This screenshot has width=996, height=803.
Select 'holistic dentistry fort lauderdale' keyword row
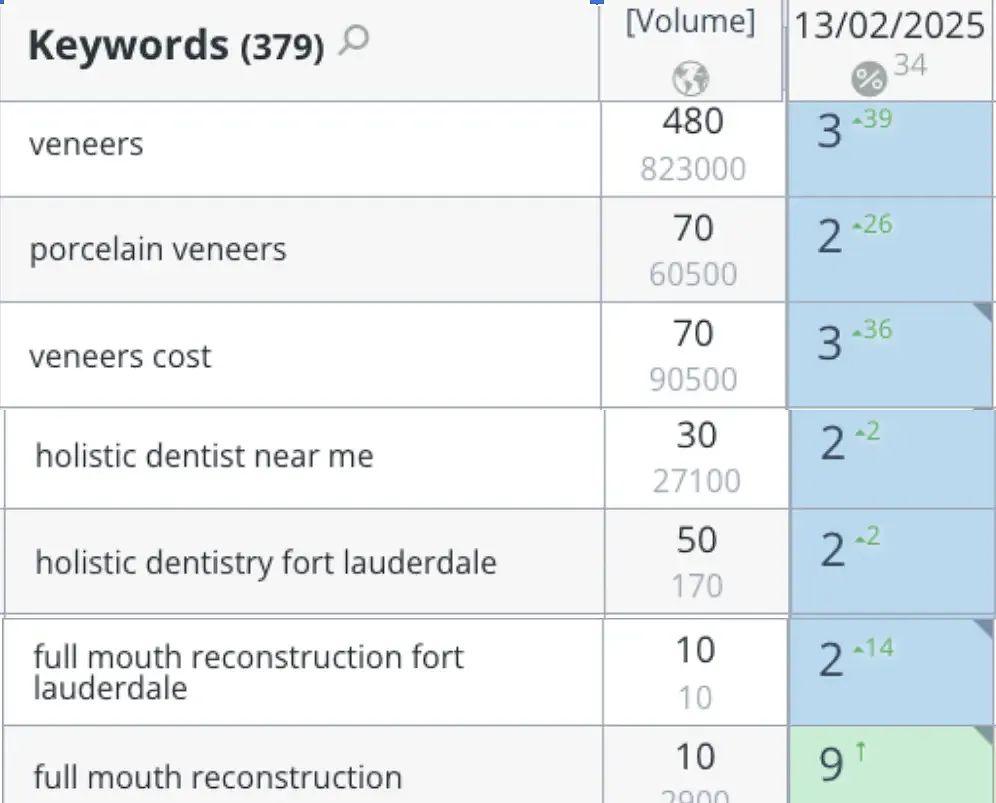point(266,562)
